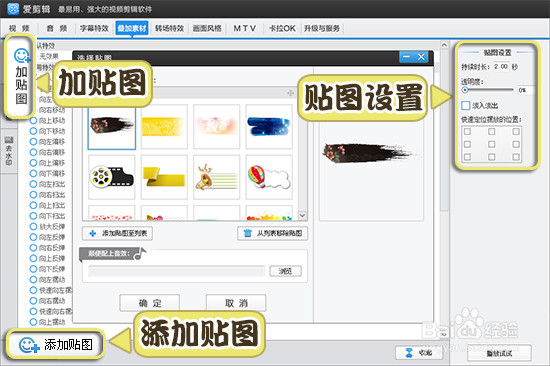550x366 pixels.
Task: Select the 向左反弹 effect radio button
Action: (33, 237)
